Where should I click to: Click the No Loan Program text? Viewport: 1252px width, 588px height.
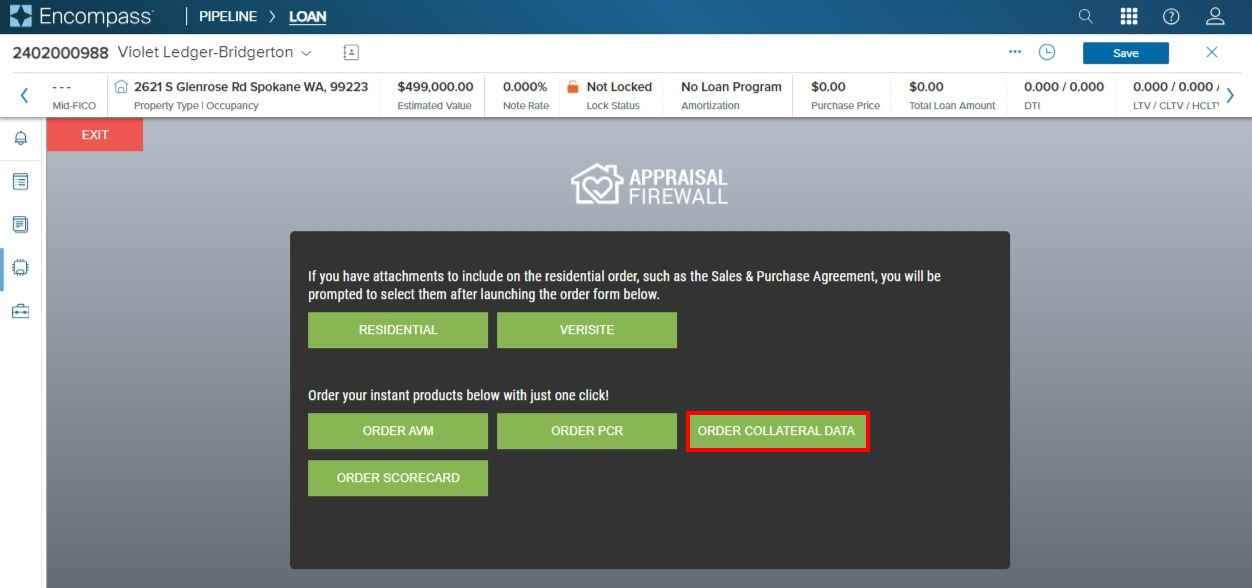tap(731, 87)
